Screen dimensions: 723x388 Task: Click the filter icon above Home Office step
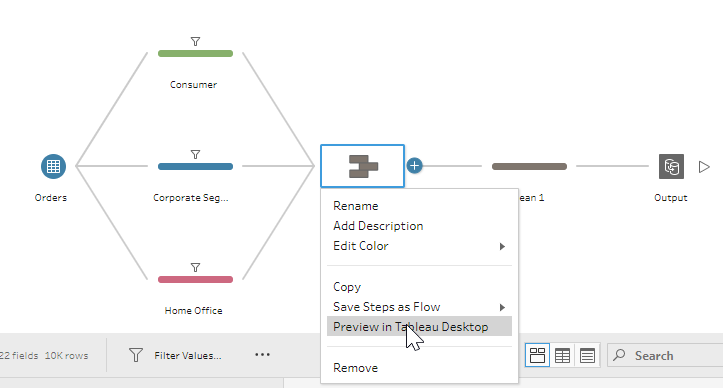196,268
